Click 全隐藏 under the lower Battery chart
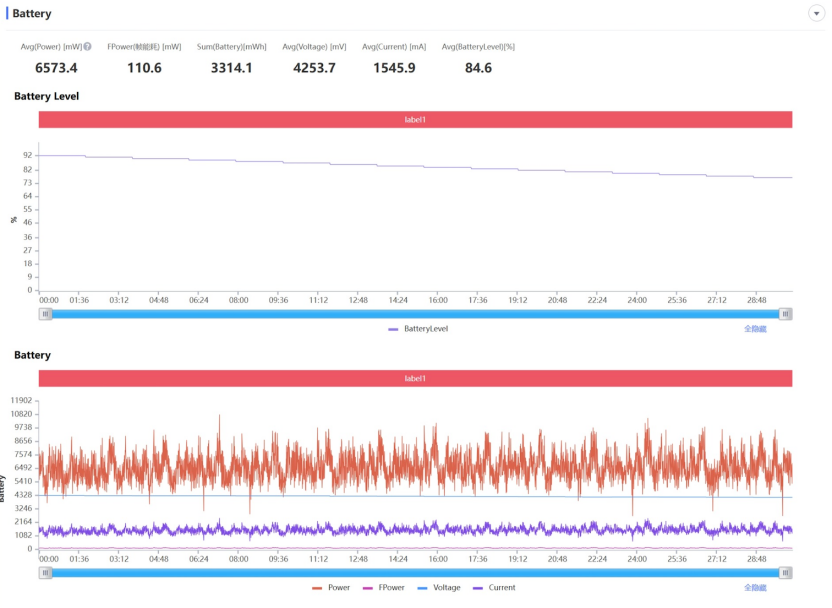The image size is (832, 608). point(755,588)
